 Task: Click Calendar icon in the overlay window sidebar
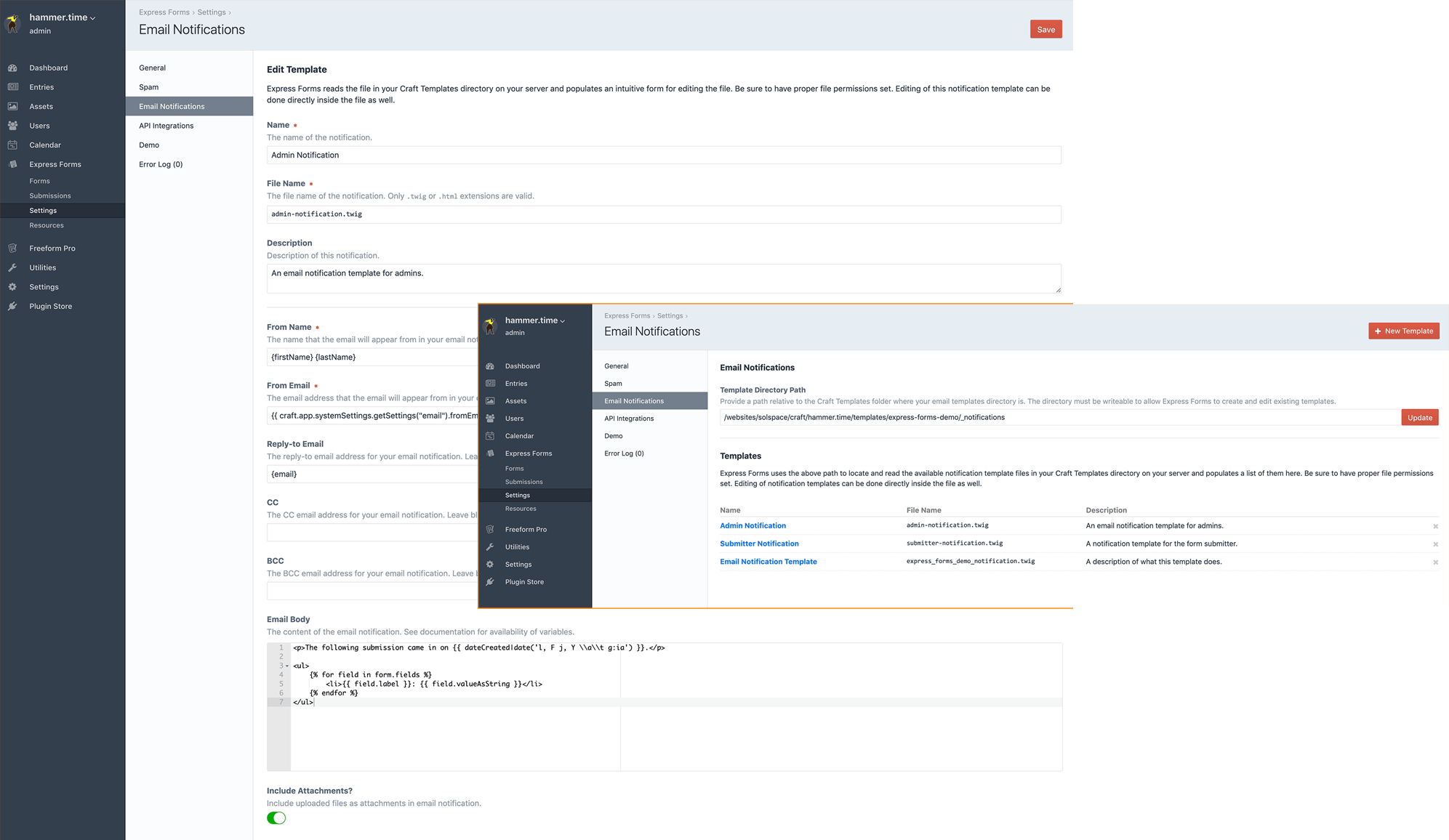point(490,436)
